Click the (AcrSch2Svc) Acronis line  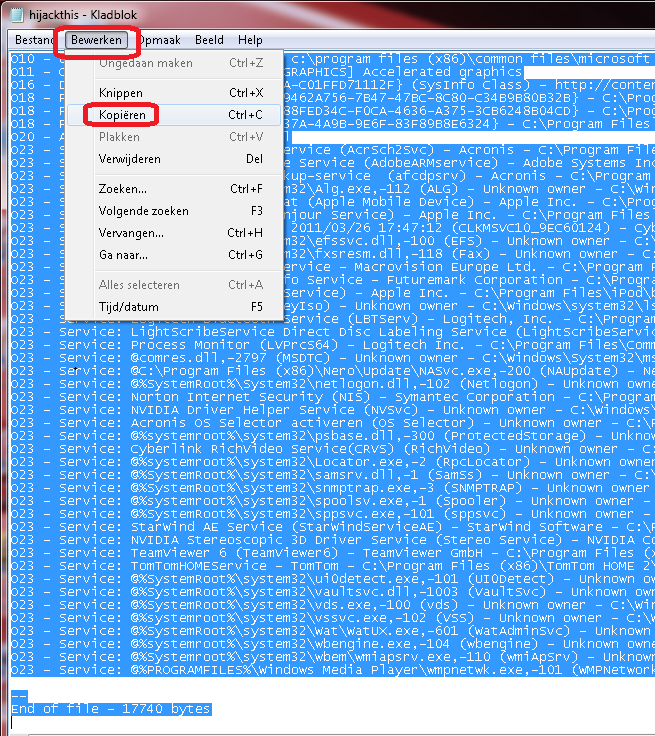(470, 150)
